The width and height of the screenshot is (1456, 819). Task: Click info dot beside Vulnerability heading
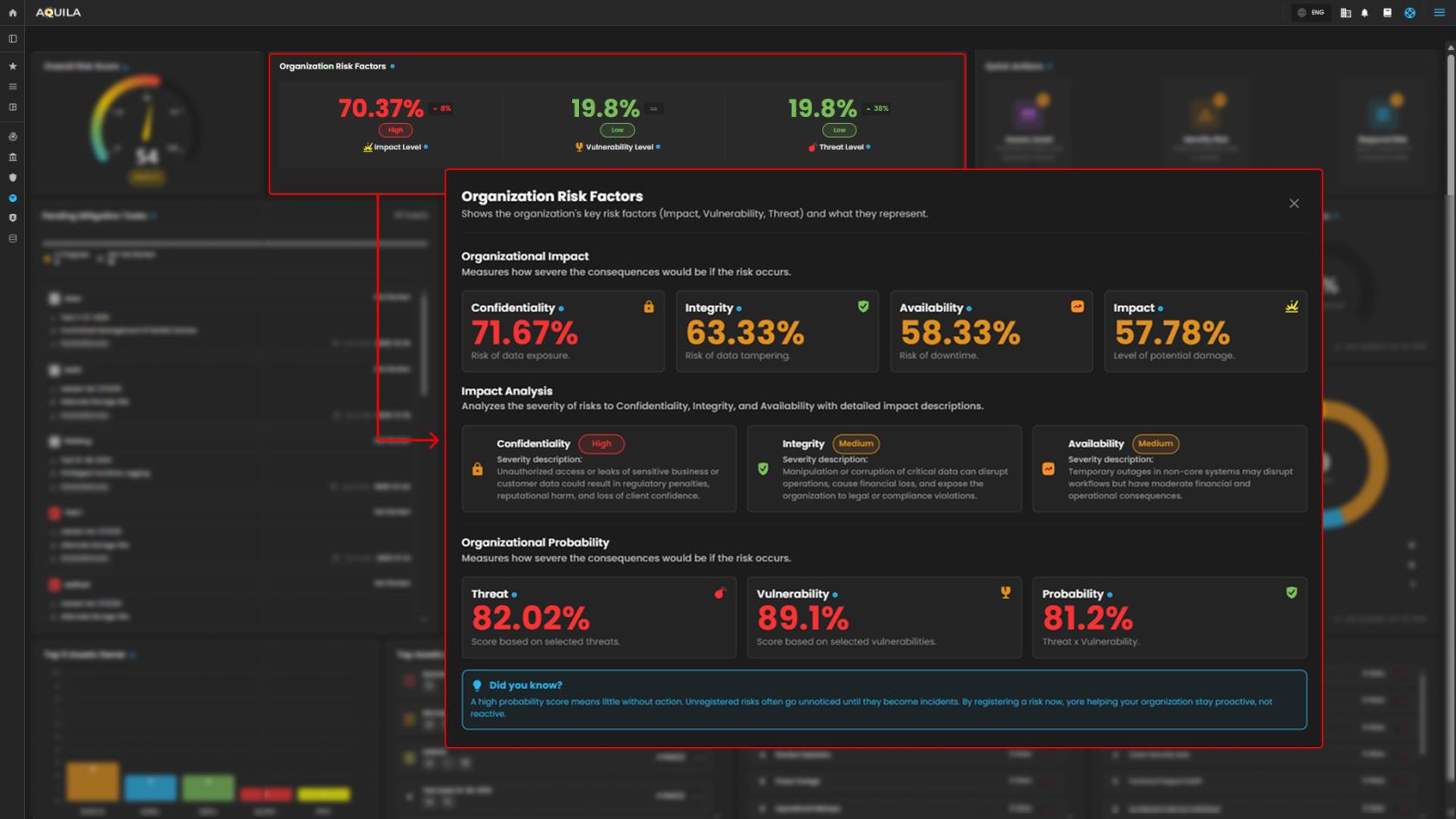pos(835,595)
